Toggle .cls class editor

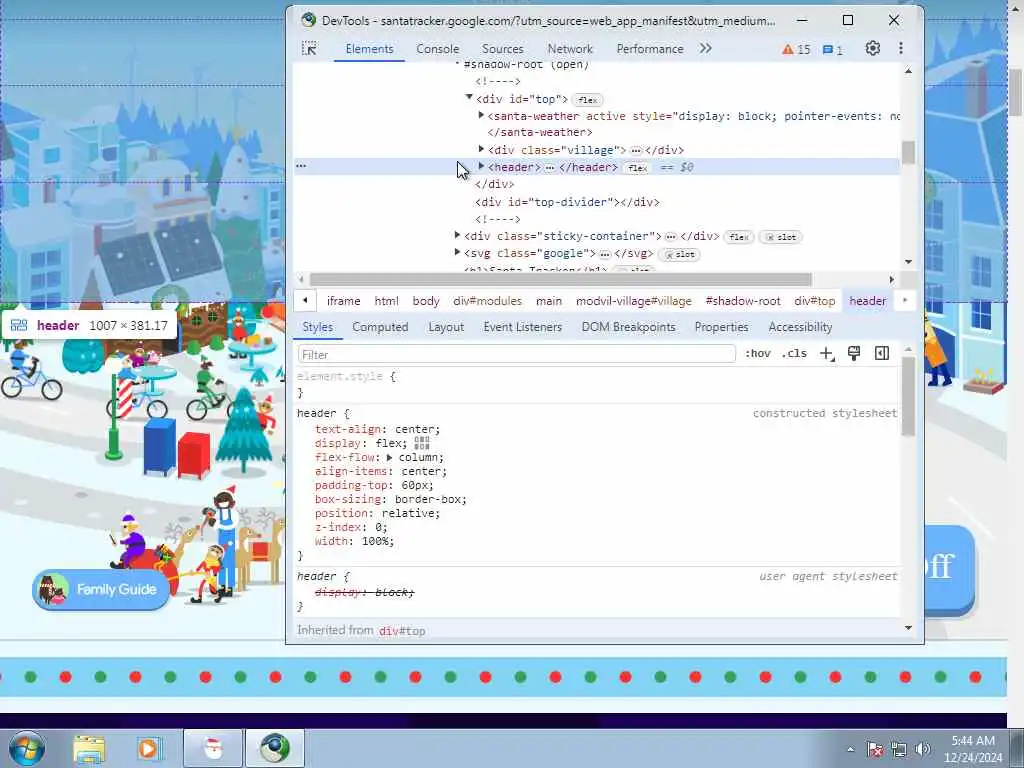click(x=794, y=354)
